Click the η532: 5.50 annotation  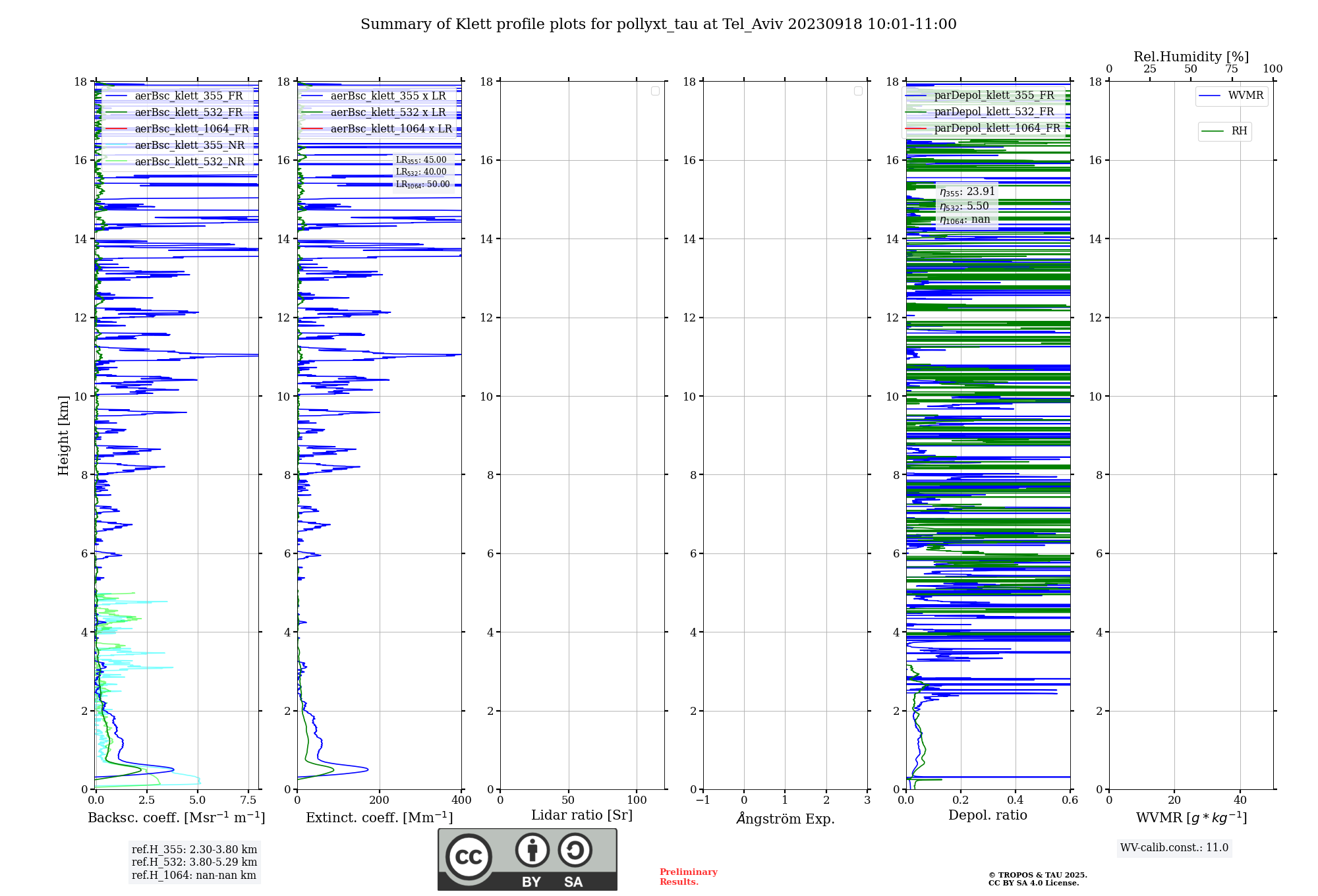coord(964,206)
